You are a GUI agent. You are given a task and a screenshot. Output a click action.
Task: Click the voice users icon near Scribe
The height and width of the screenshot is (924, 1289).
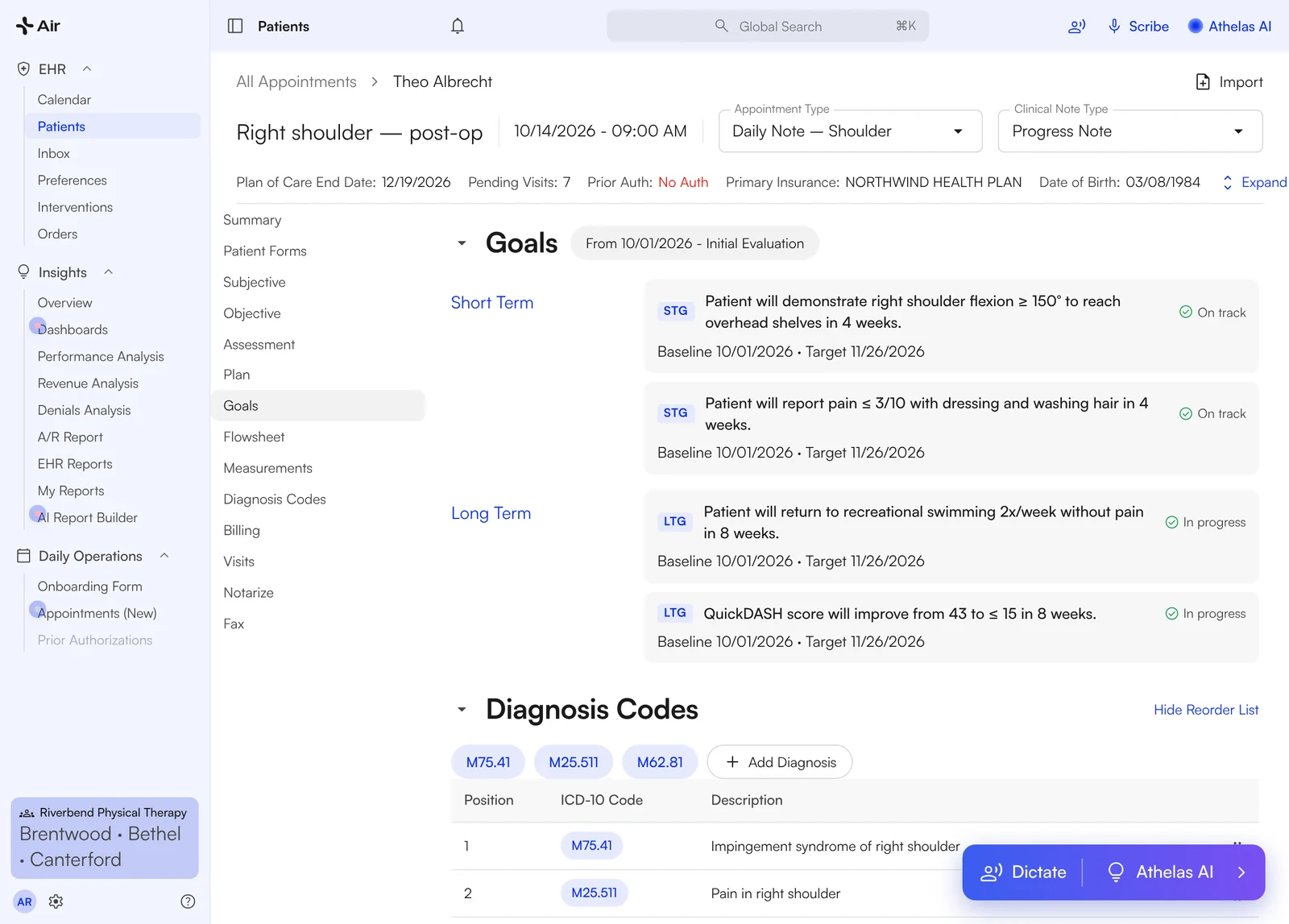[x=1076, y=26]
